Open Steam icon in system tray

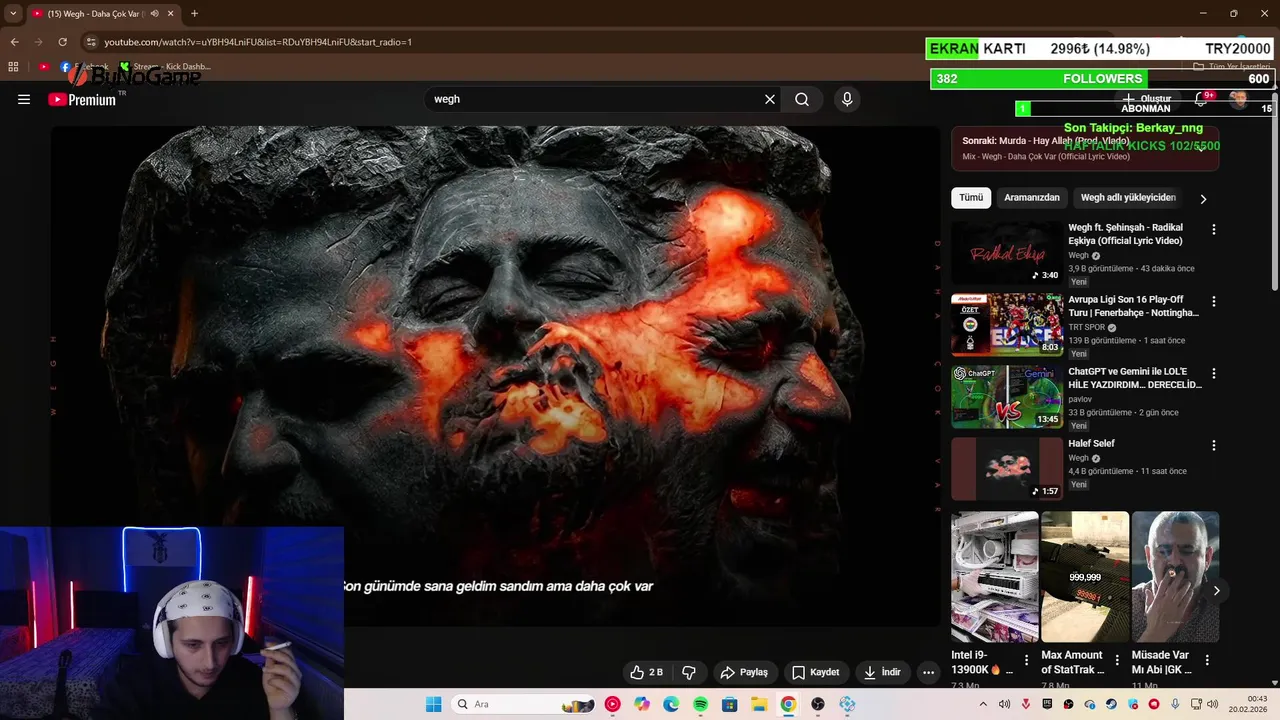point(1111,704)
